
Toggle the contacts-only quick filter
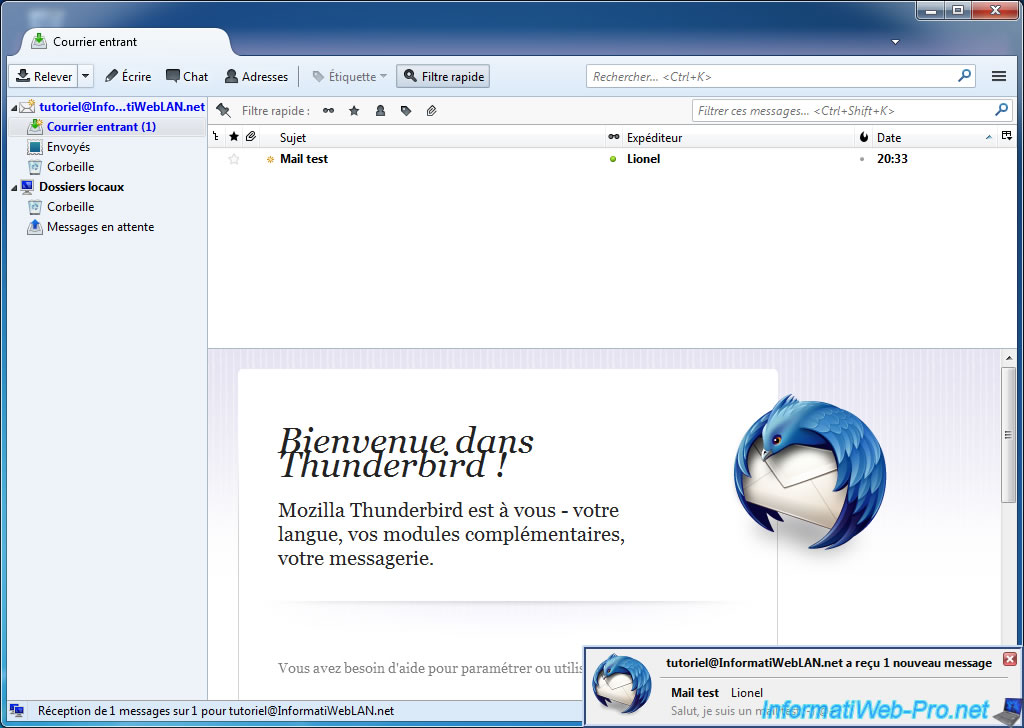[x=380, y=111]
